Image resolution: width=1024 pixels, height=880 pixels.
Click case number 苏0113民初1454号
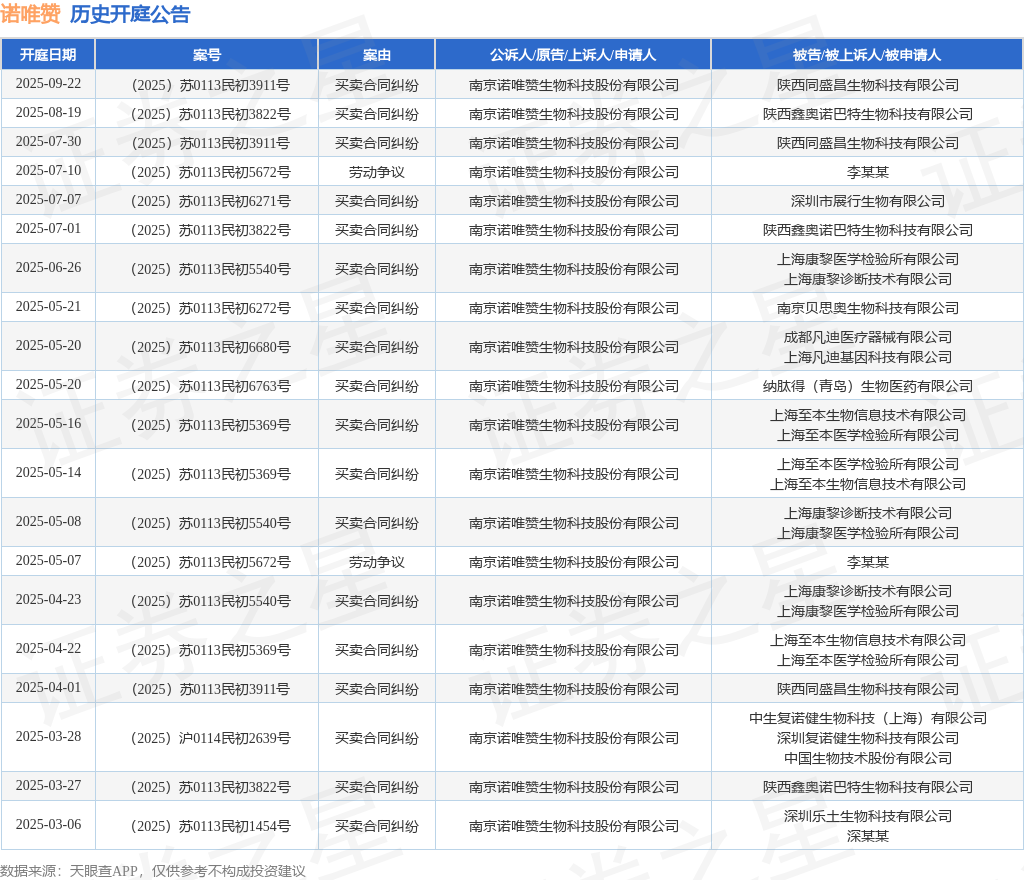(234, 826)
